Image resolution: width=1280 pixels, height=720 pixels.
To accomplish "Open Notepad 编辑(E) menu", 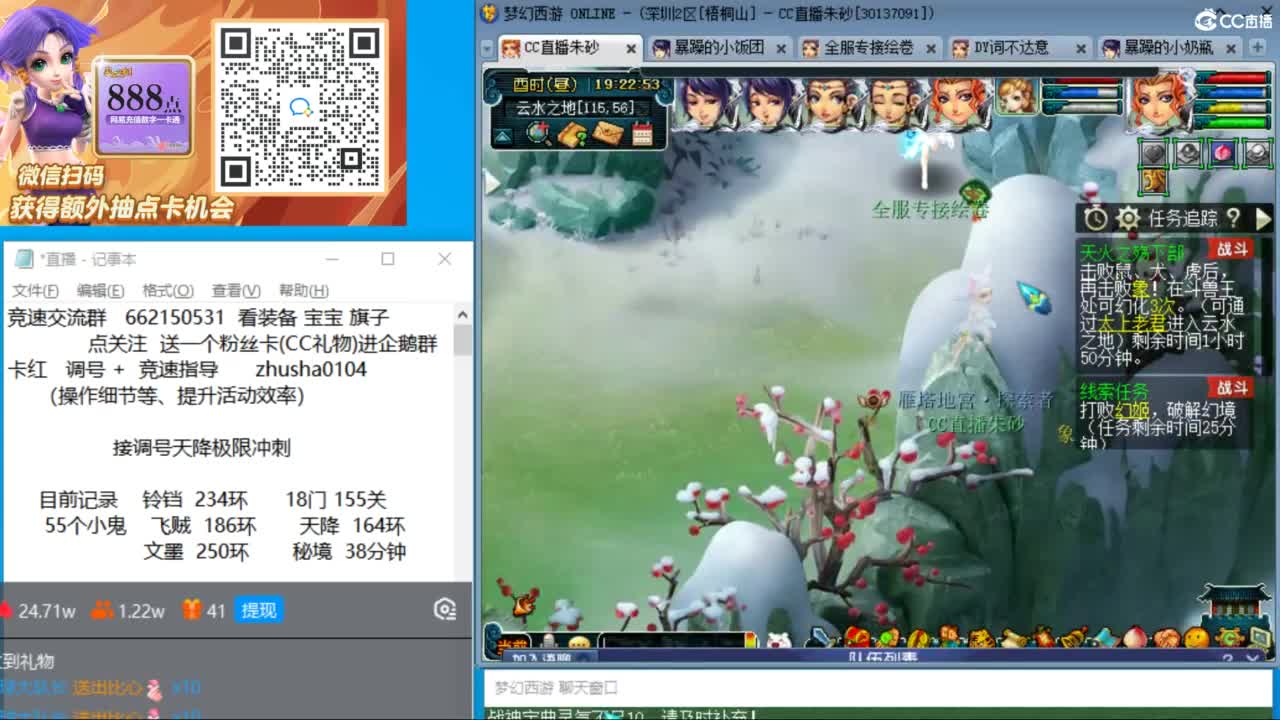I will coord(100,290).
